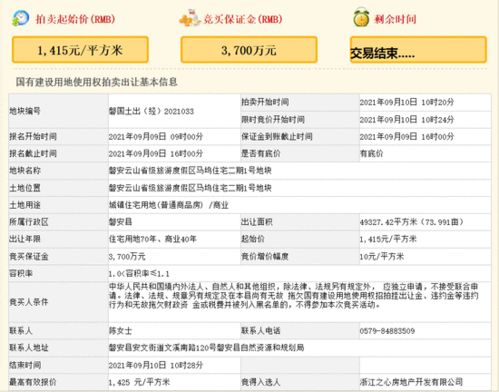
Task: Select contact name 陈女士
Action: 120,331
